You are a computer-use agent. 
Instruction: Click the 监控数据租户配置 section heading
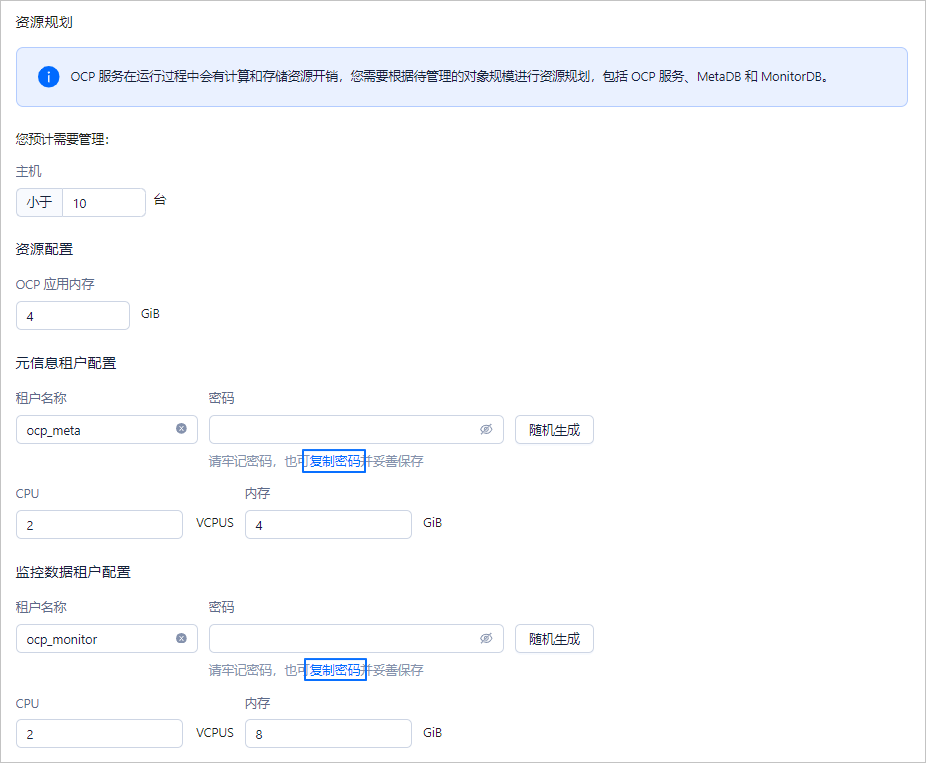pos(73,572)
